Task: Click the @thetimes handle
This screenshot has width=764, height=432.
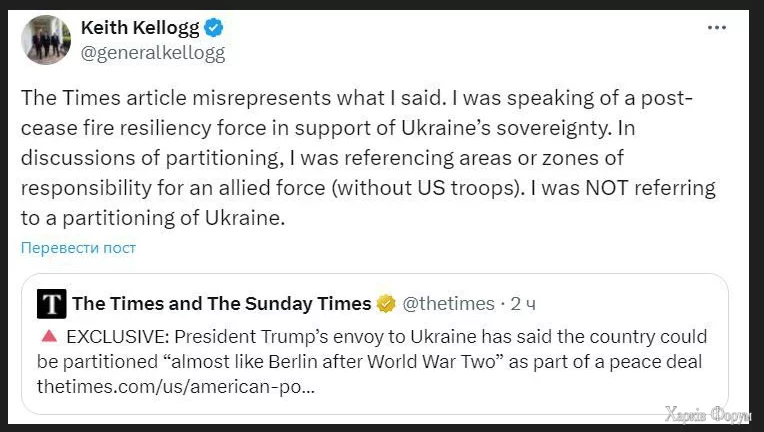Action: [x=449, y=303]
